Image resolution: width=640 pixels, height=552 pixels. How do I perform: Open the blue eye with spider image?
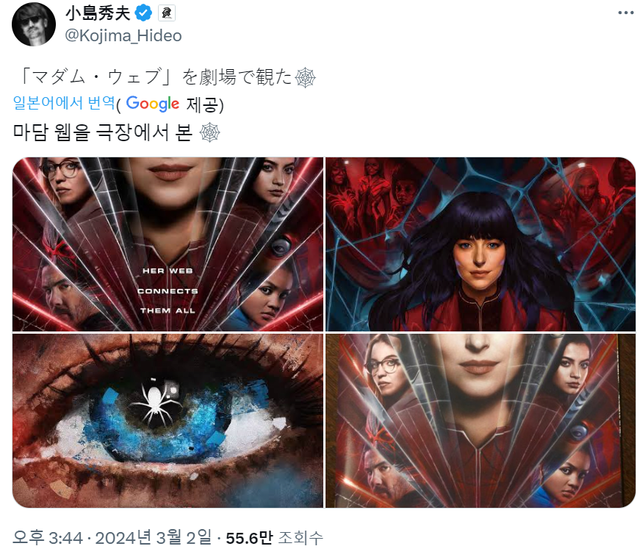click(x=168, y=421)
